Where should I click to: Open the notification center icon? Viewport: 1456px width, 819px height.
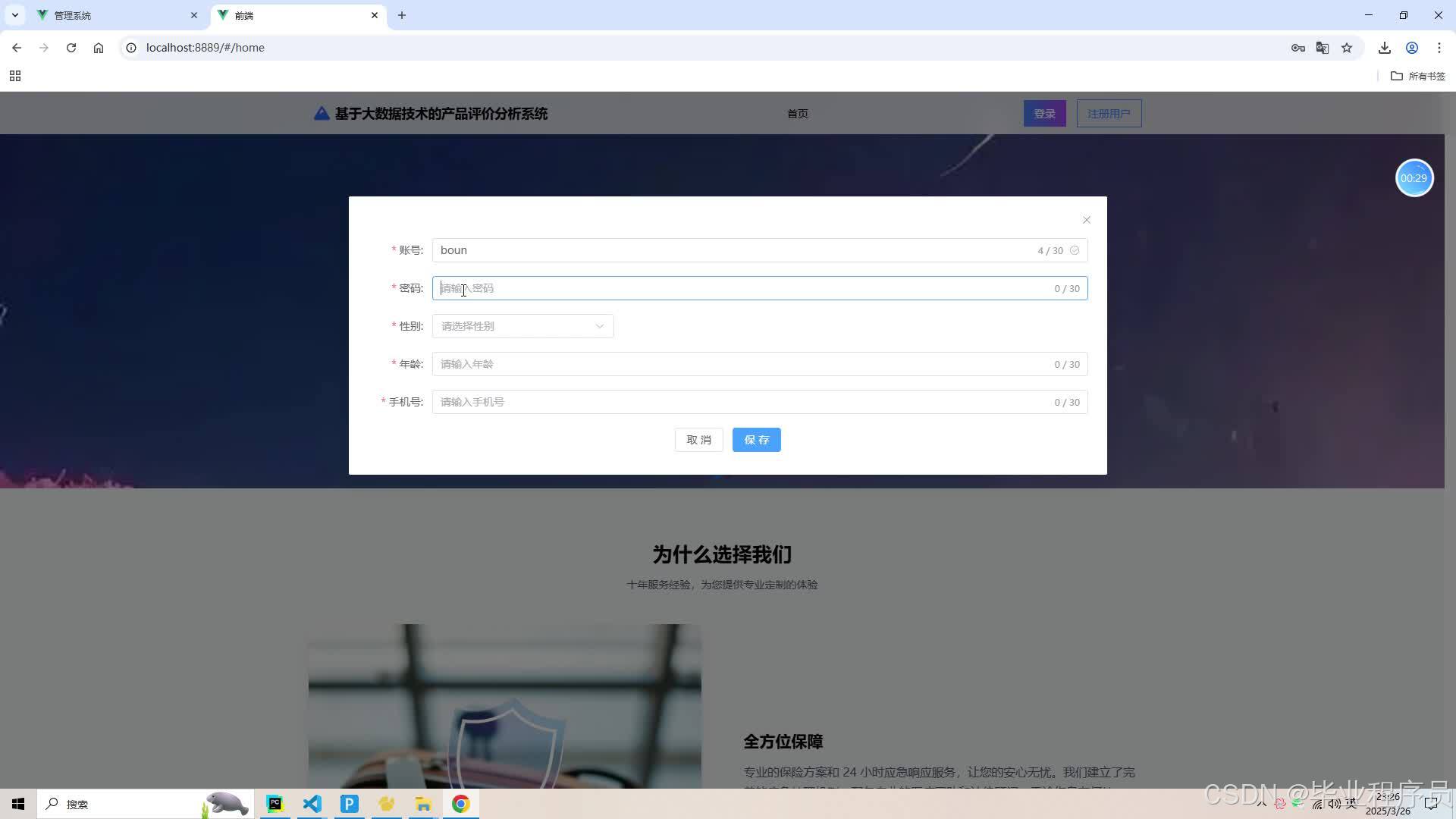pos(1431,804)
